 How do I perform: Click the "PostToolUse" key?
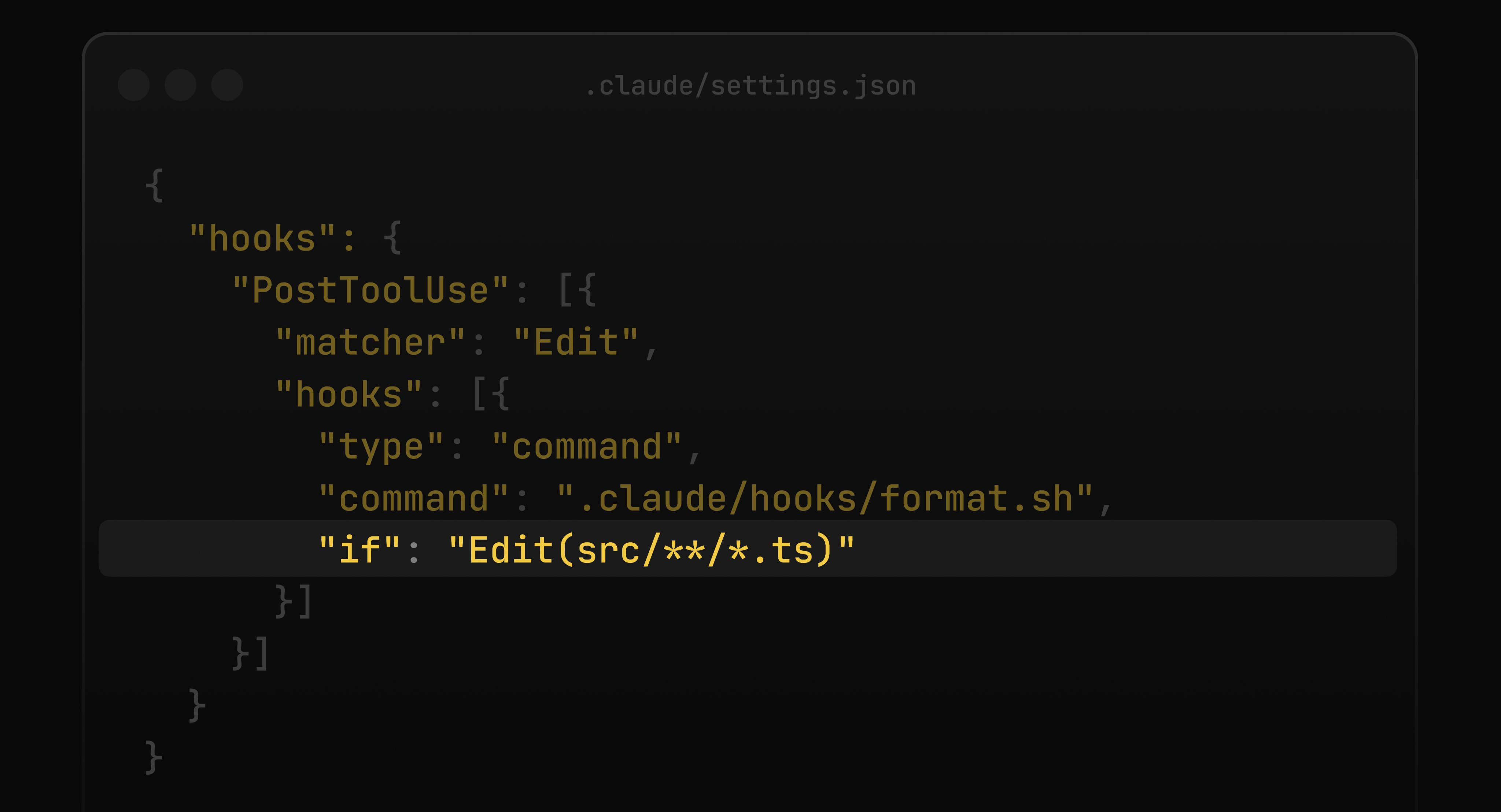(370, 290)
